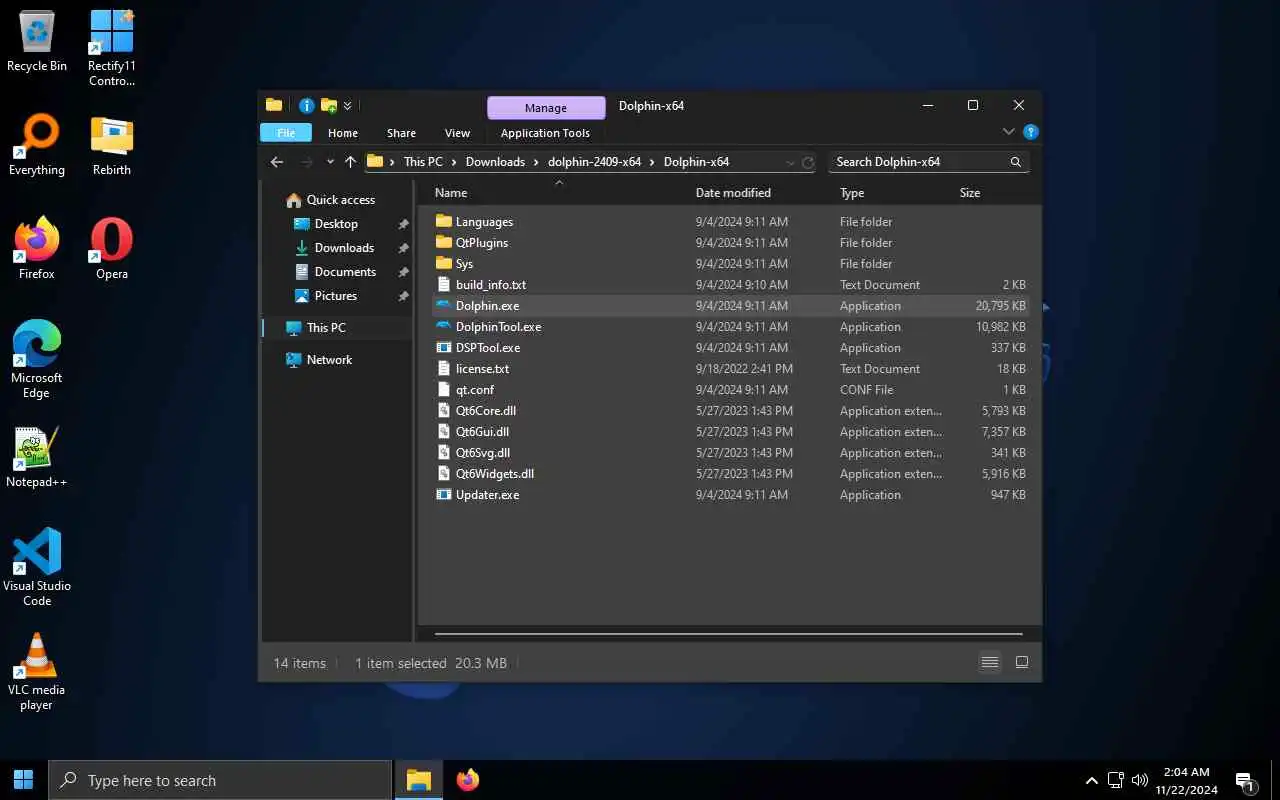Click the Properties icon in quick access toolbar
The height and width of the screenshot is (800, 1280).
[306, 105]
